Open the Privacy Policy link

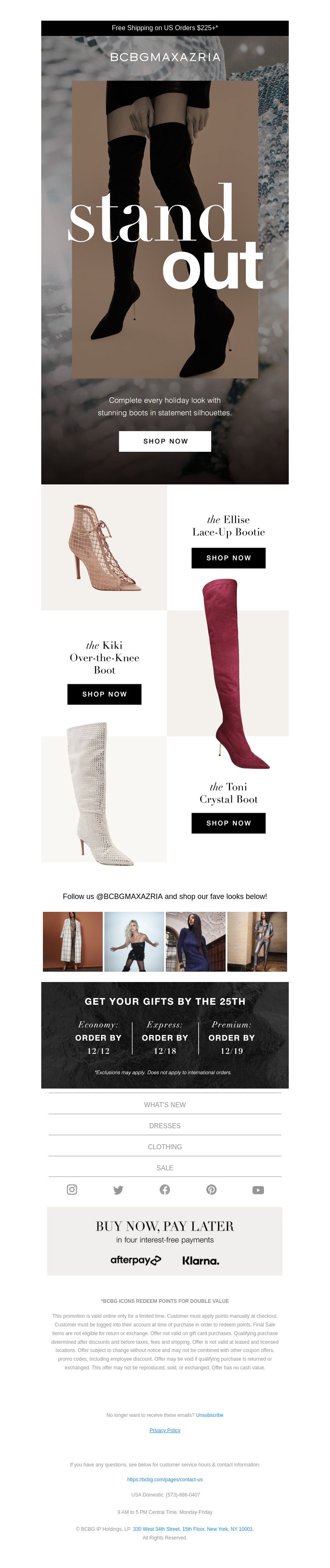(x=165, y=1430)
